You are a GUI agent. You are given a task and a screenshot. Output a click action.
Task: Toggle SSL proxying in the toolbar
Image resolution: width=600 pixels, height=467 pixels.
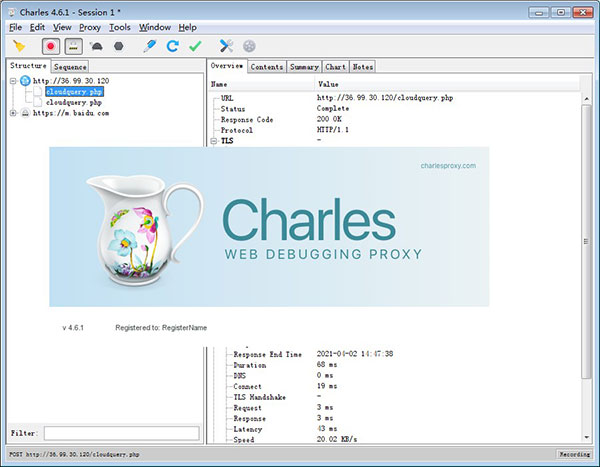click(x=73, y=47)
